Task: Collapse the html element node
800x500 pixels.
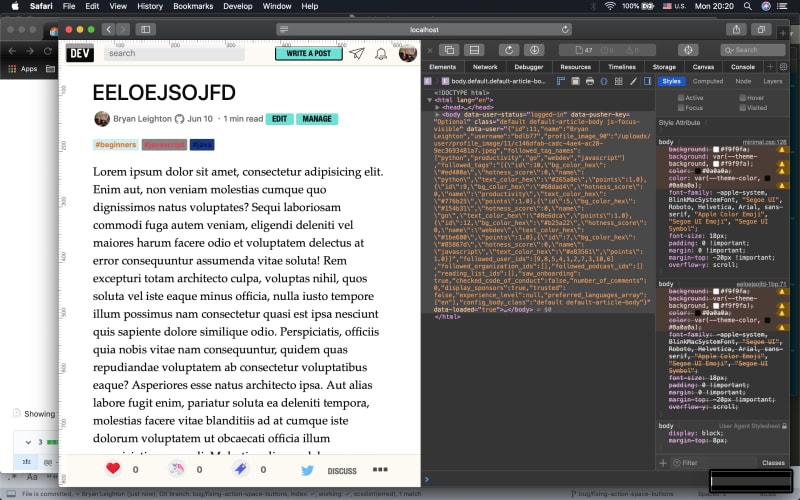Action: [x=430, y=100]
